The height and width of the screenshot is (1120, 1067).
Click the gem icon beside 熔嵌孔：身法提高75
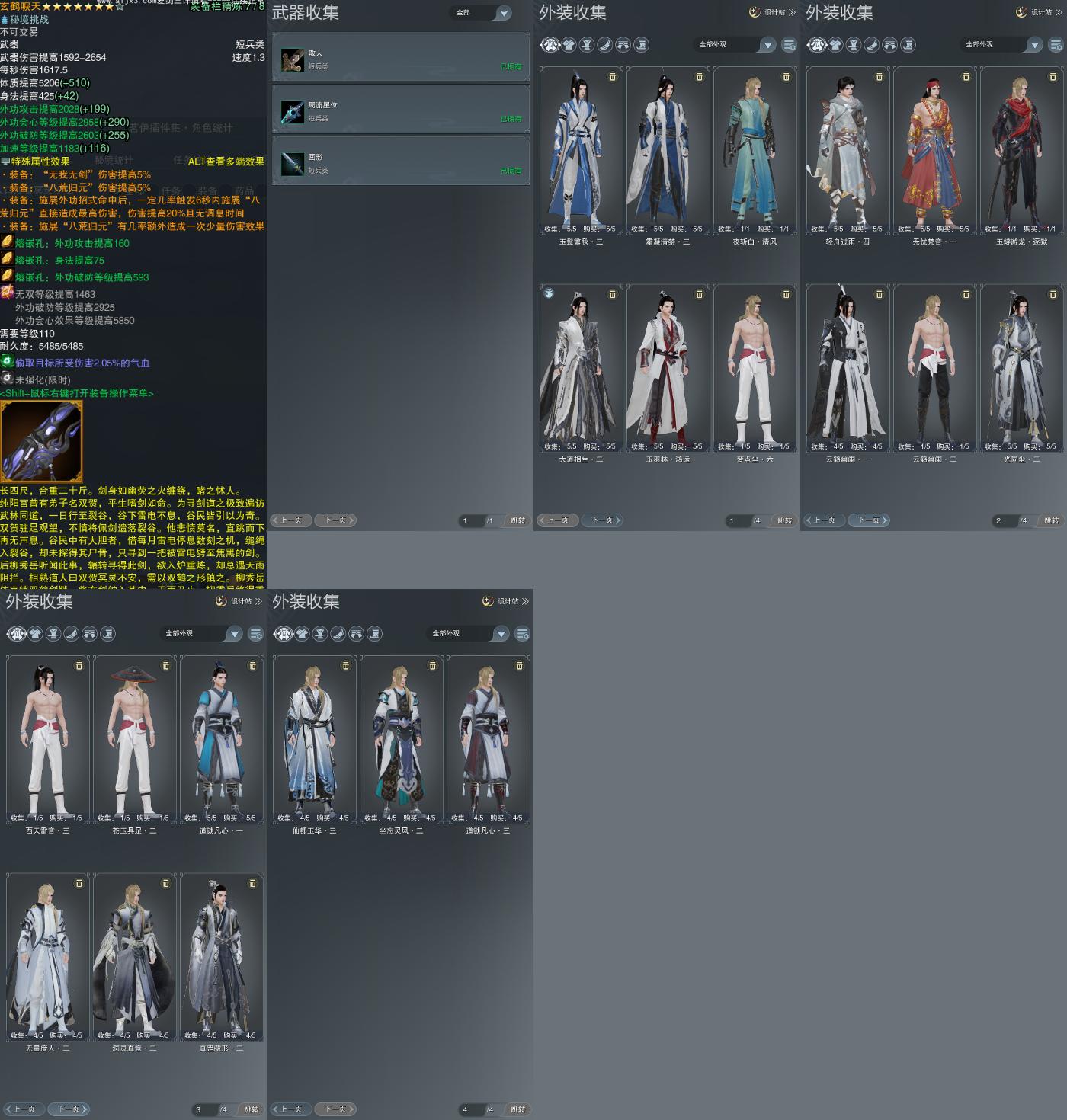pyautogui.click(x=7, y=259)
